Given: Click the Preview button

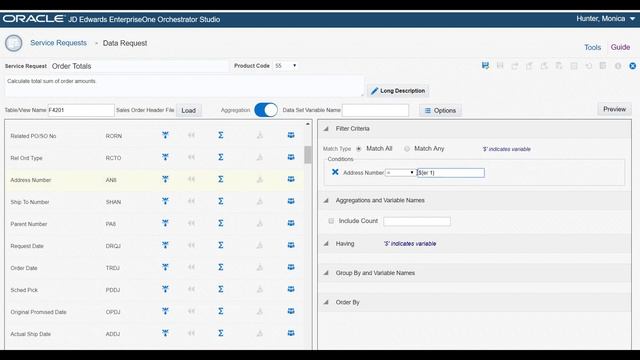Looking at the screenshot, I should click(614, 109).
